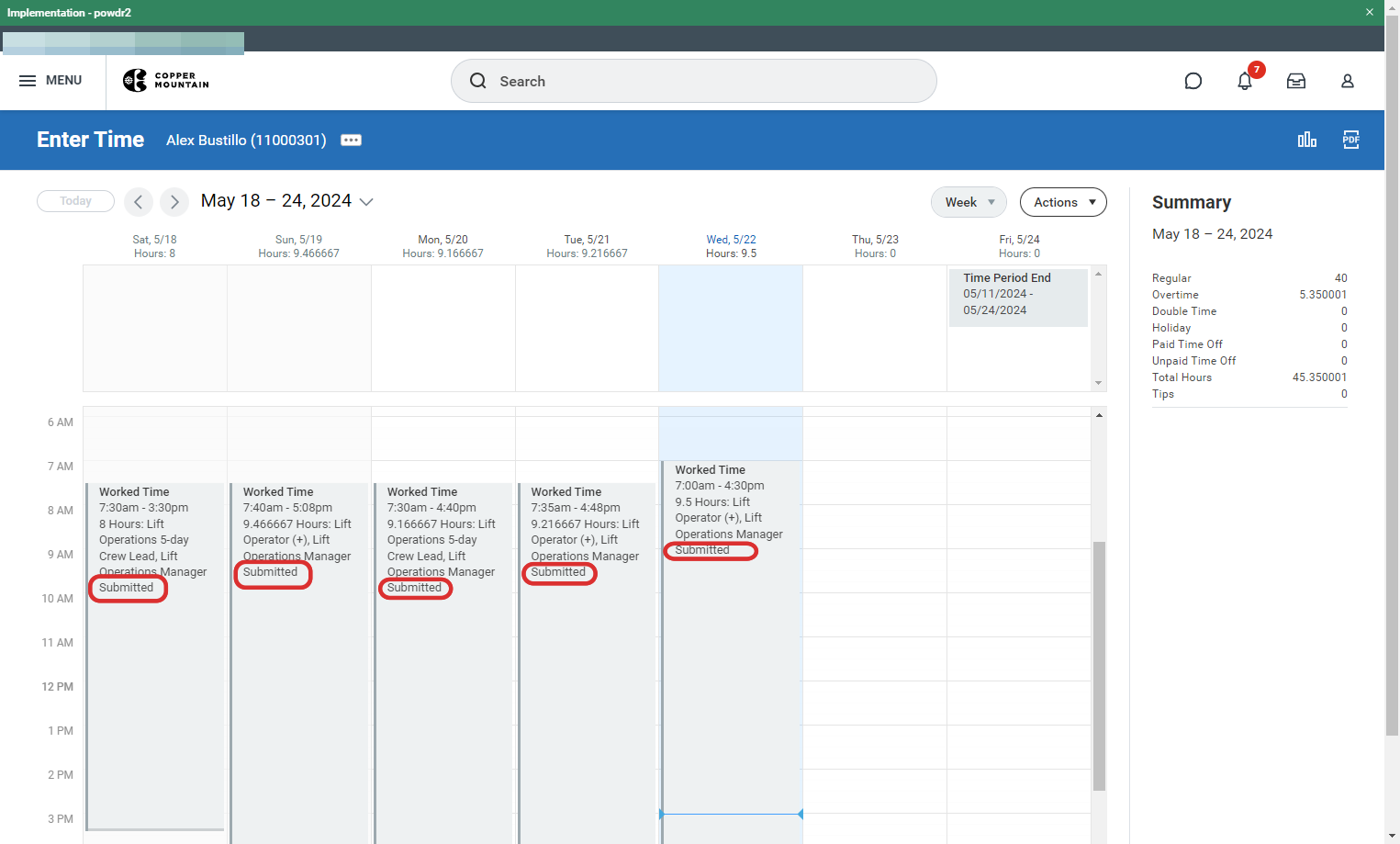Go to previous week
The image size is (1400, 844).
(x=139, y=202)
